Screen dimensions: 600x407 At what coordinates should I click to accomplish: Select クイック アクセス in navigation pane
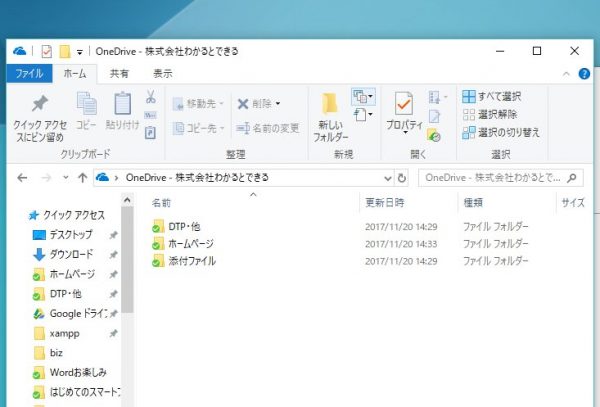pos(67,215)
